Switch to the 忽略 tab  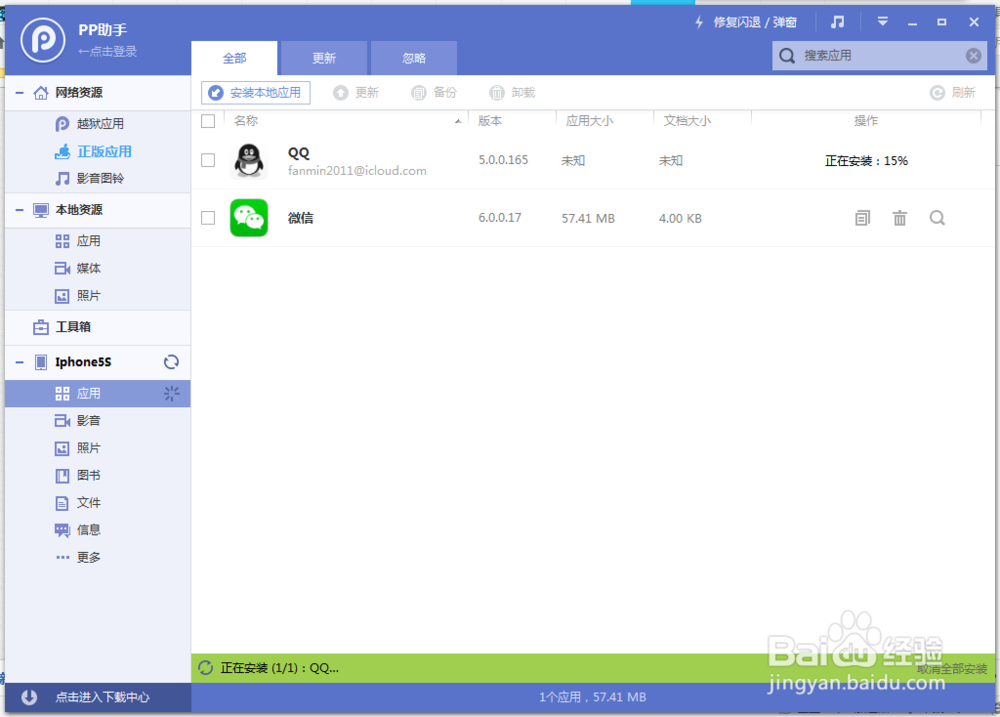pyautogui.click(x=414, y=58)
